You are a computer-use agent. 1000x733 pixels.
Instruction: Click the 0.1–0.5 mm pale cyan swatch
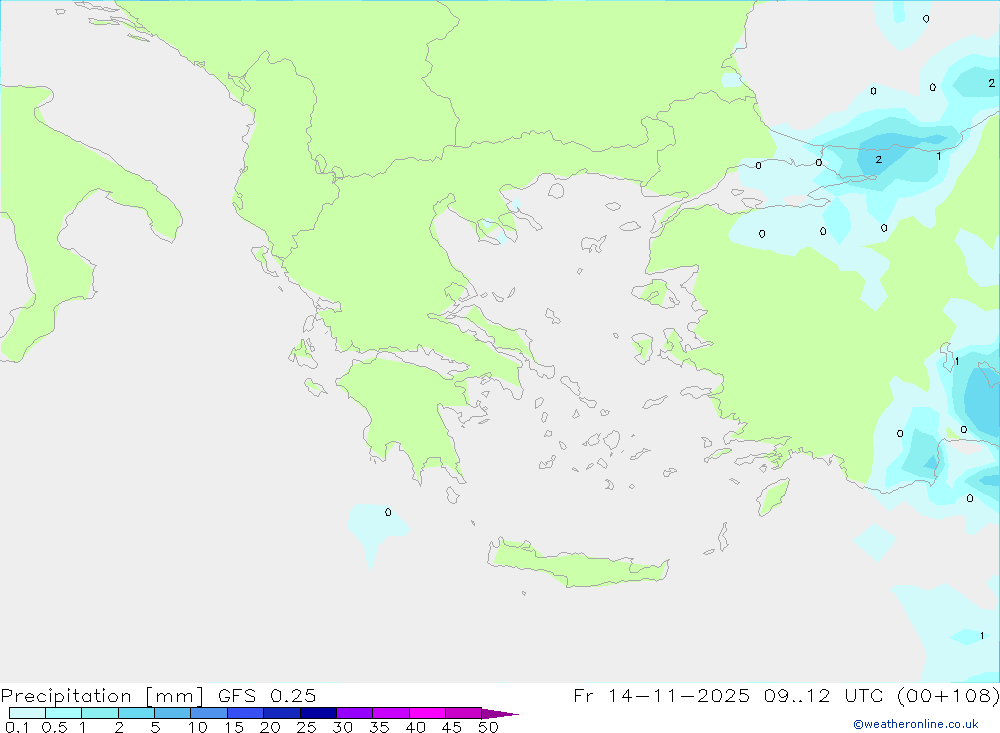27,713
